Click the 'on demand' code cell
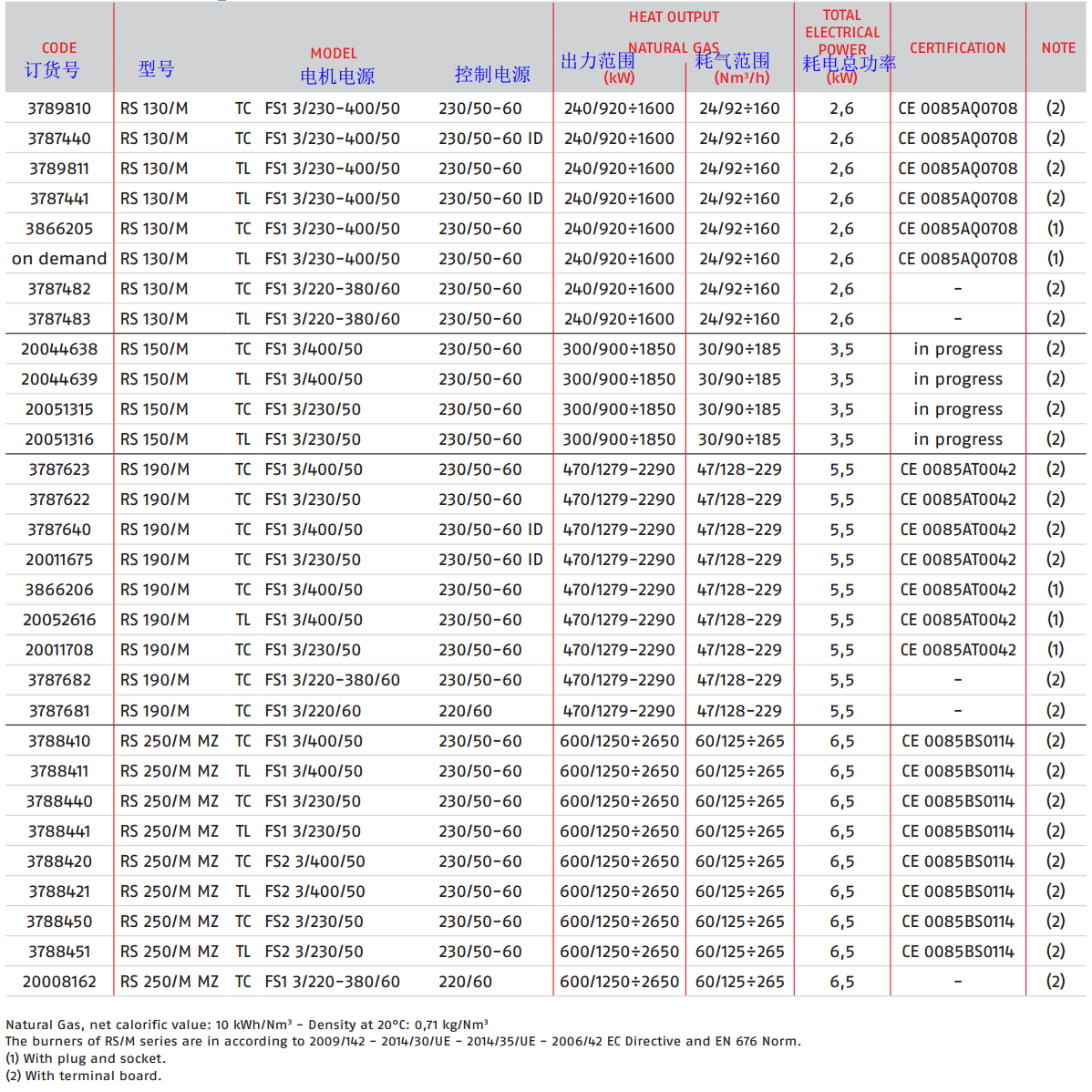The width and height of the screenshot is (1092, 1092). coord(59,259)
